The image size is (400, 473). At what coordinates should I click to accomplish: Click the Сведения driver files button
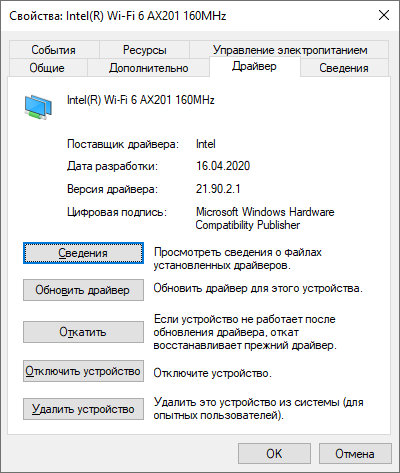83,253
